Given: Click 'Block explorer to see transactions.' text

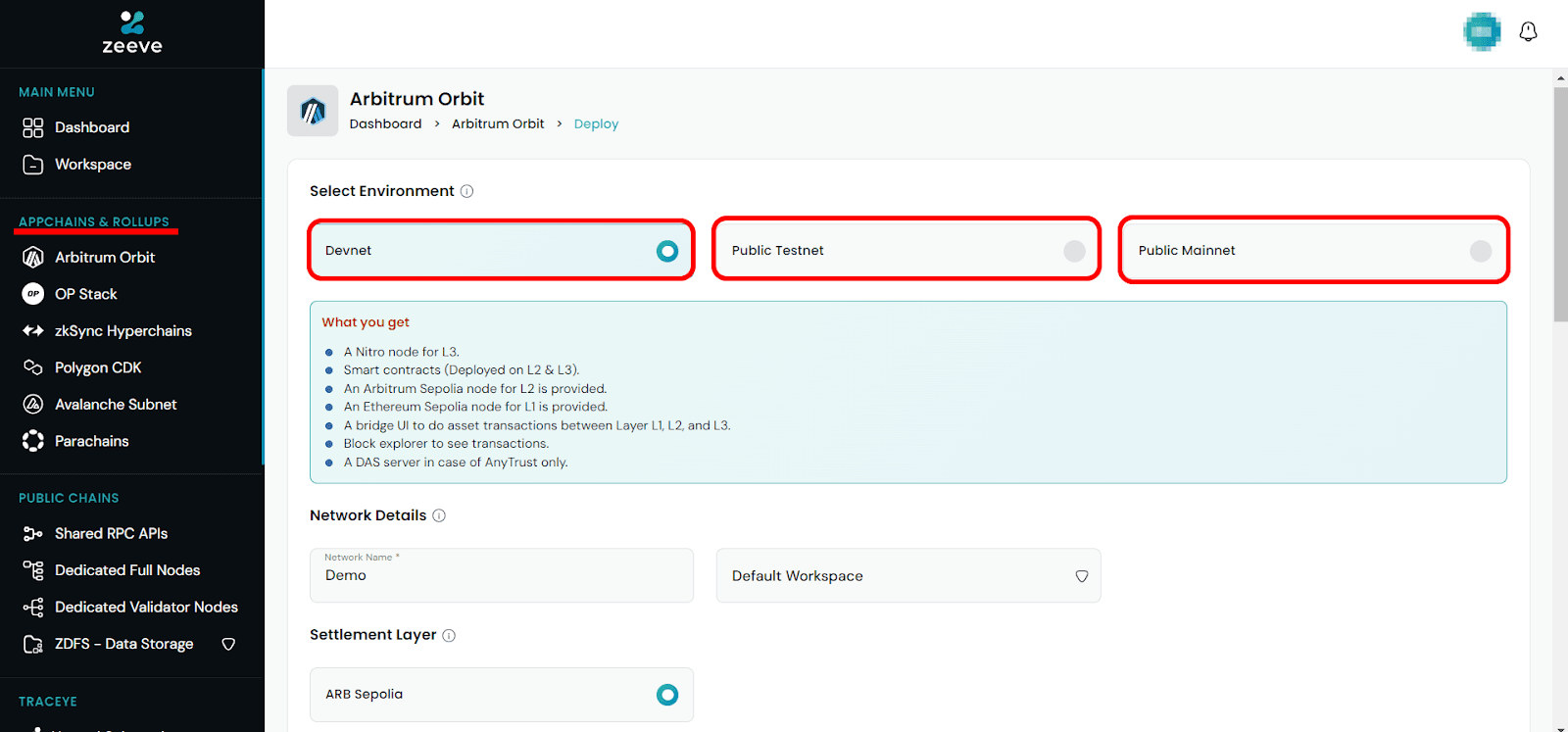Looking at the screenshot, I should [446, 444].
